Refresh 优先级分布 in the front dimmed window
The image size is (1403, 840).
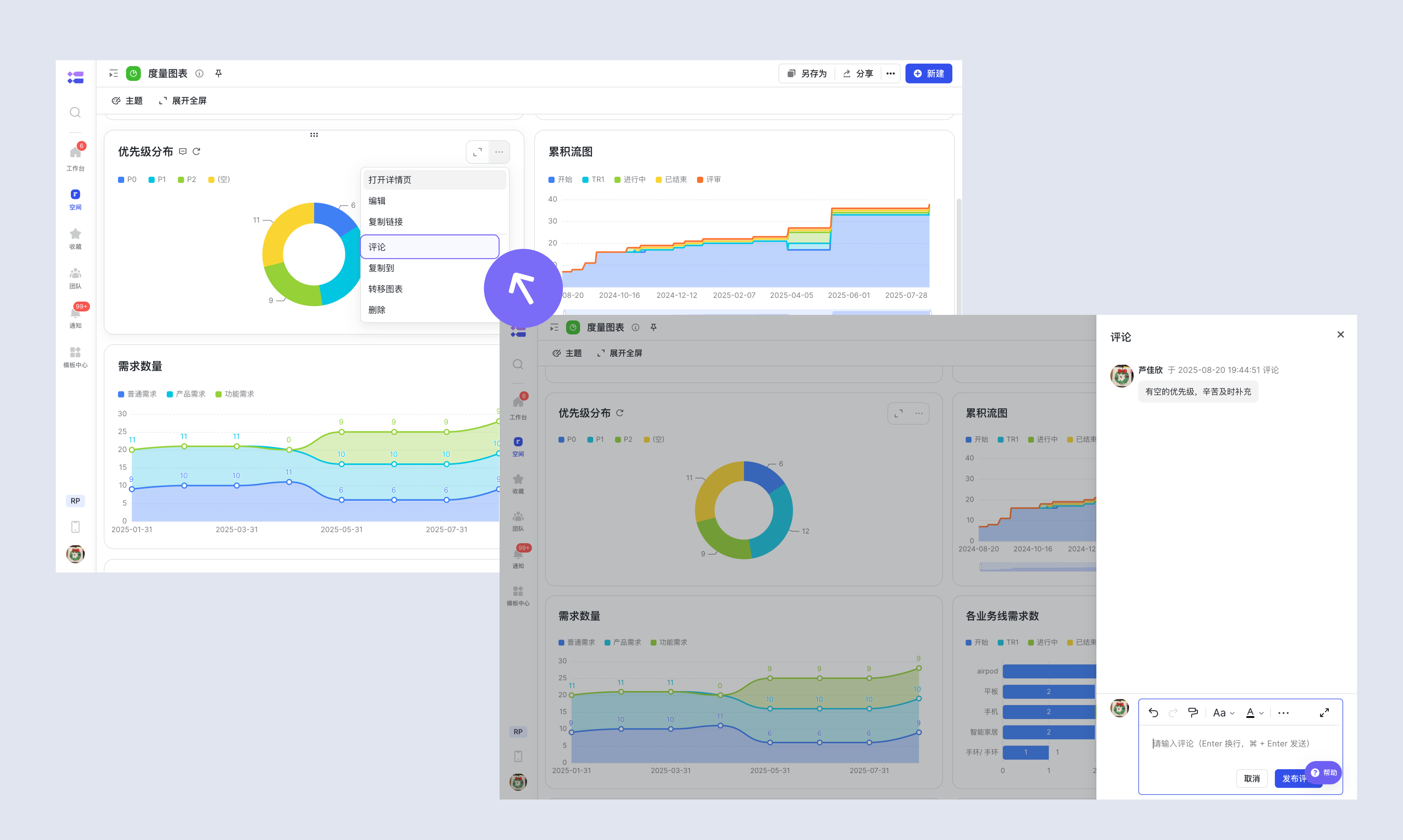[620, 413]
